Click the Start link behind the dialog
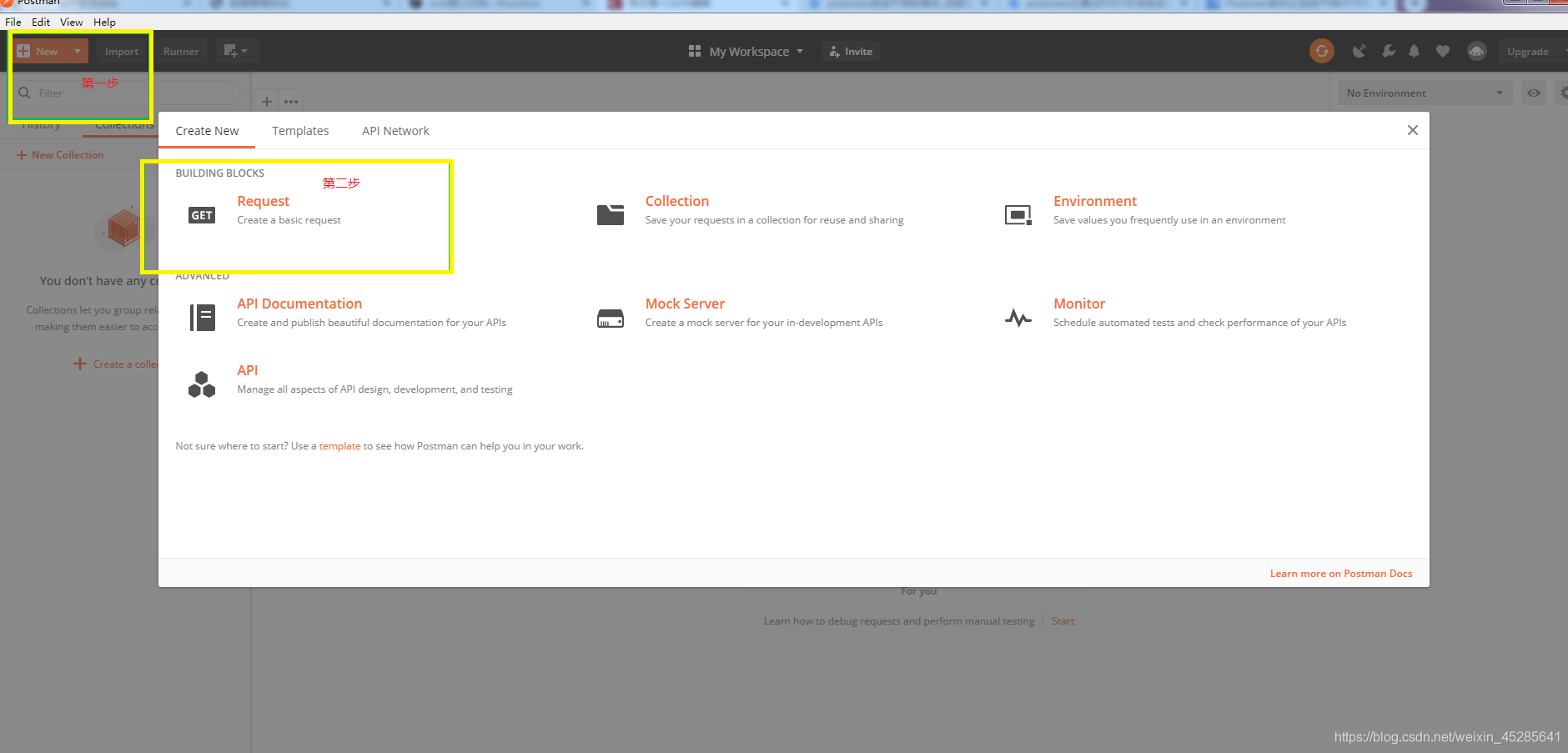Screen dimensions: 1568x753 pyautogui.click(x=1063, y=621)
